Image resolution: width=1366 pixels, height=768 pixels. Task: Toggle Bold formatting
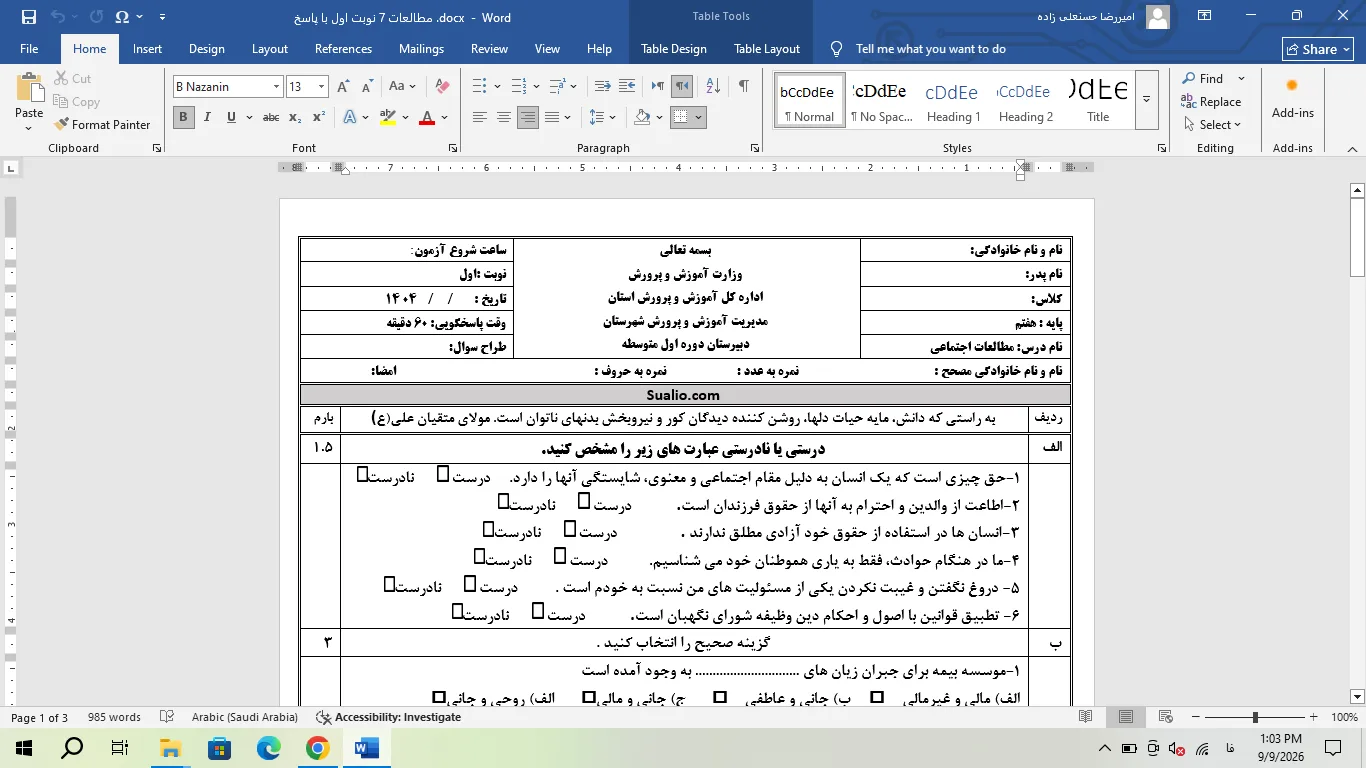[x=183, y=117]
